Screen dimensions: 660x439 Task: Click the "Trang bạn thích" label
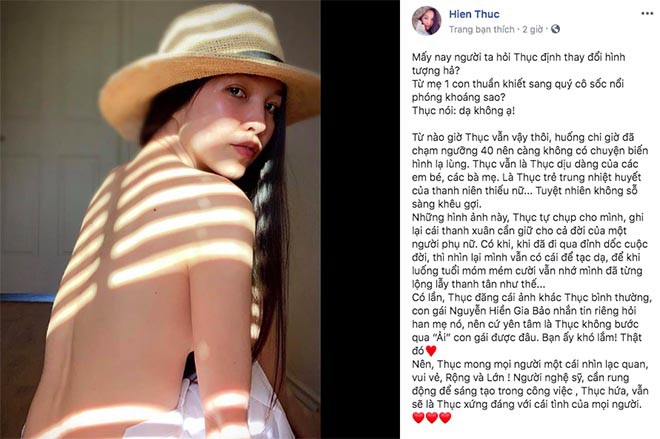click(482, 29)
